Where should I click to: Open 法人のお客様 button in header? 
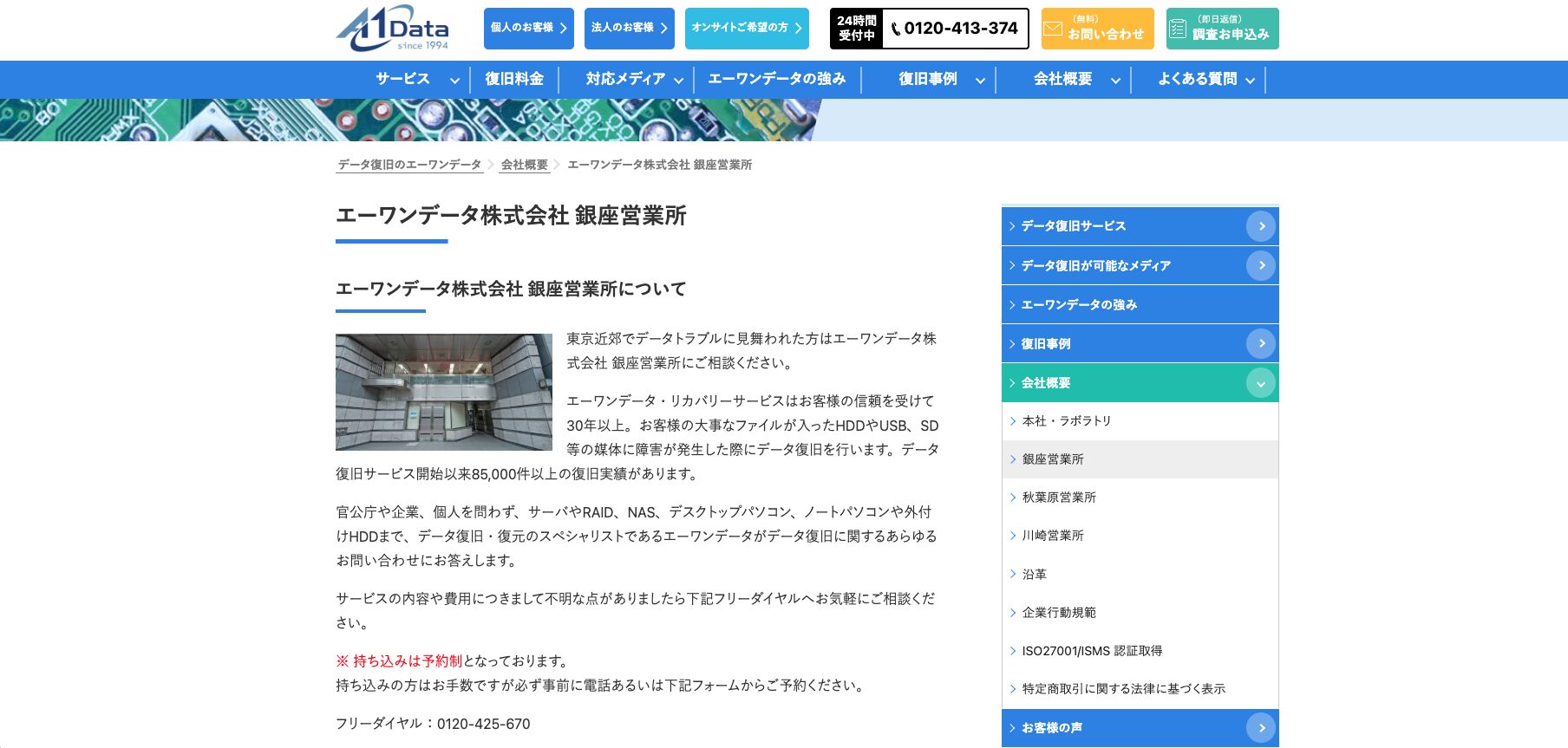click(630, 29)
